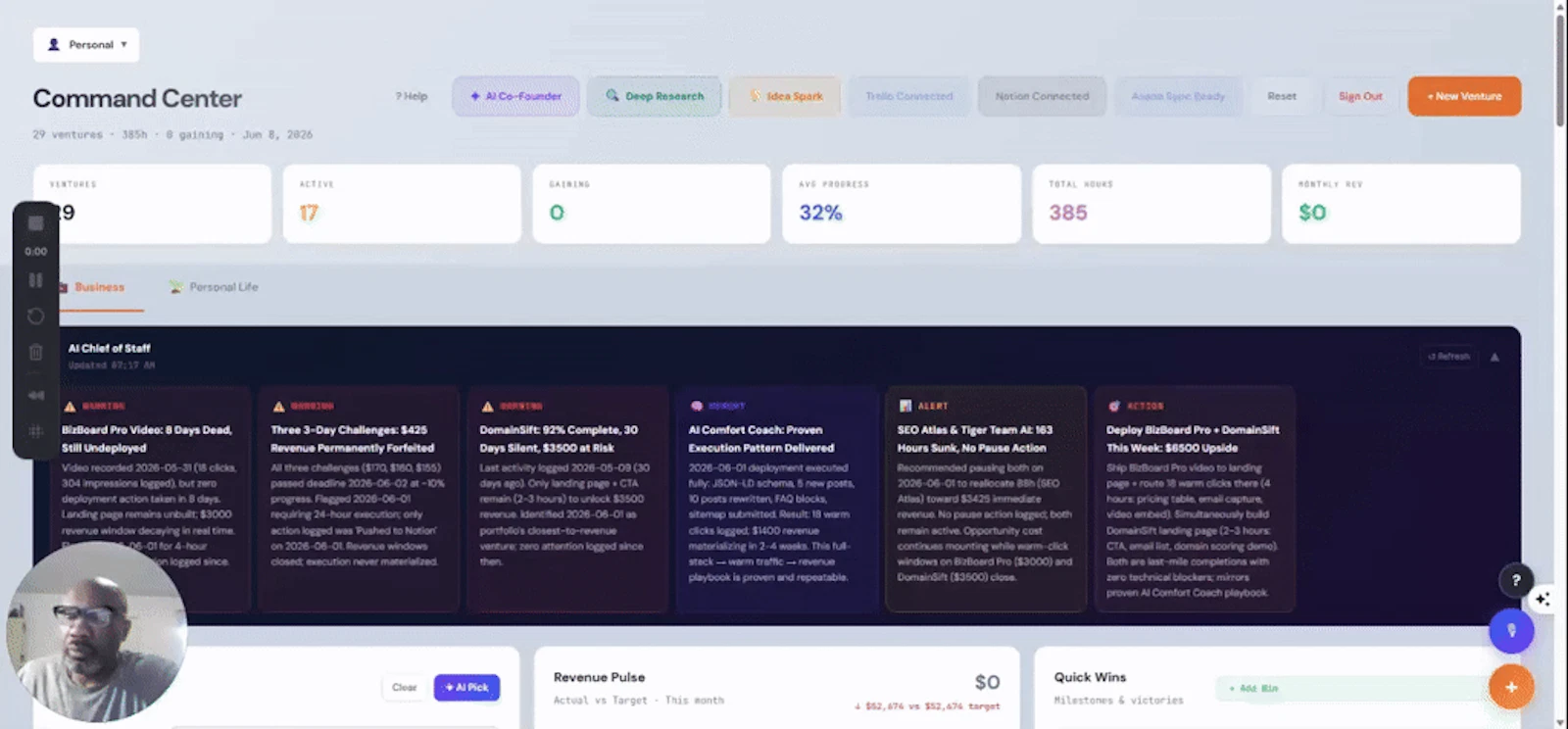This screenshot has width=1568, height=729.
Task: Click the Asana Sync Ready button
Action: [1178, 96]
